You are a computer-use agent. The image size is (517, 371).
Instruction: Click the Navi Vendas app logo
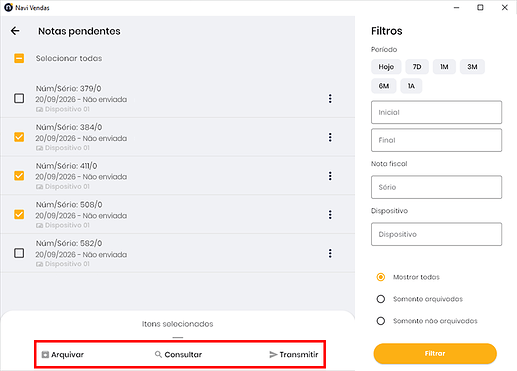8,7
